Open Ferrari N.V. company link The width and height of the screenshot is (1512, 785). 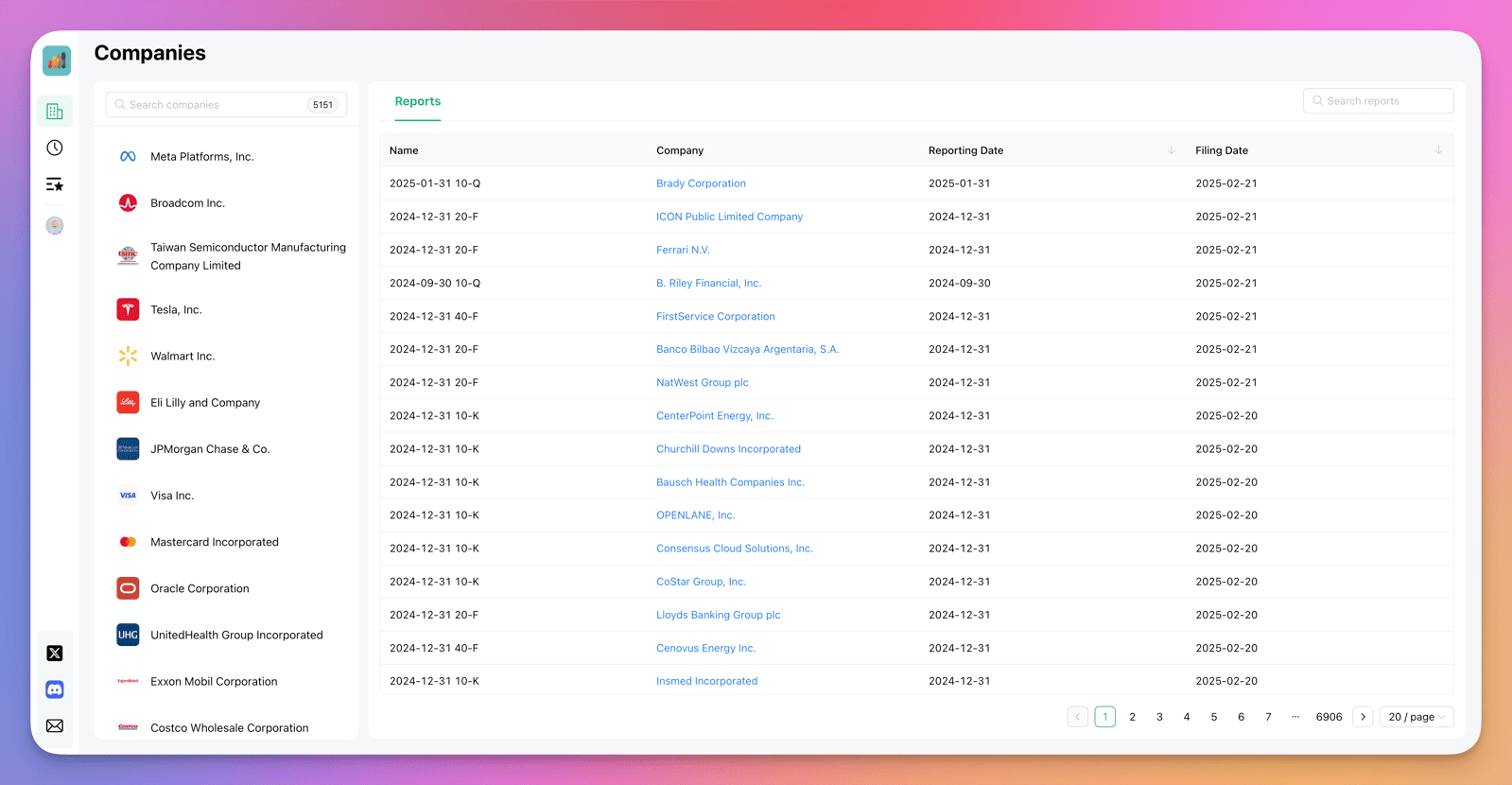(683, 250)
